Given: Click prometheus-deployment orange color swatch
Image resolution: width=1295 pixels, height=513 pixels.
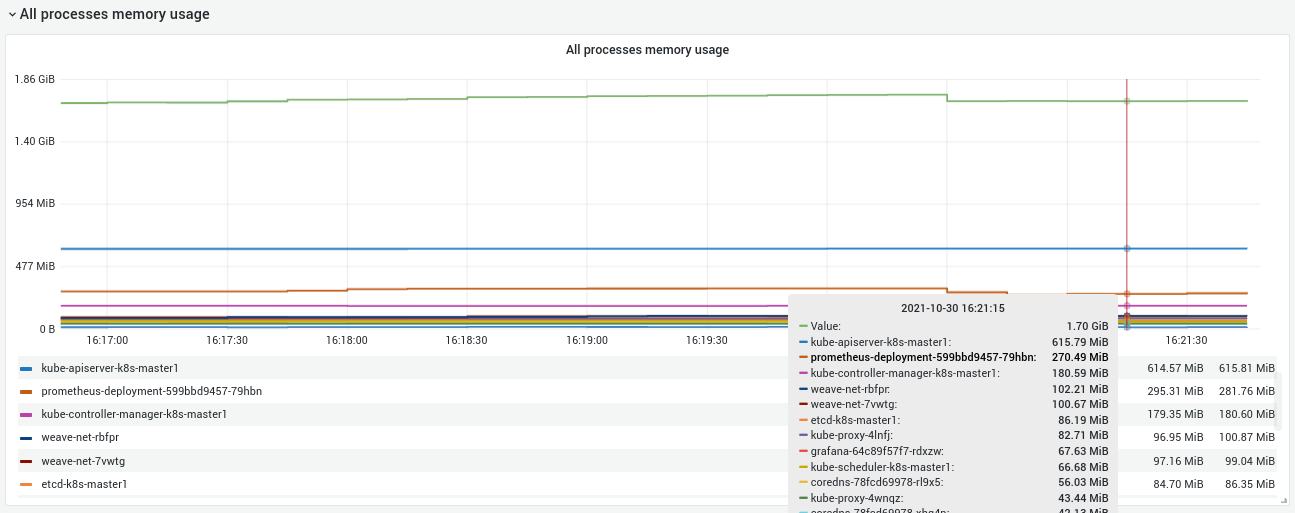Looking at the screenshot, I should (x=27, y=392).
